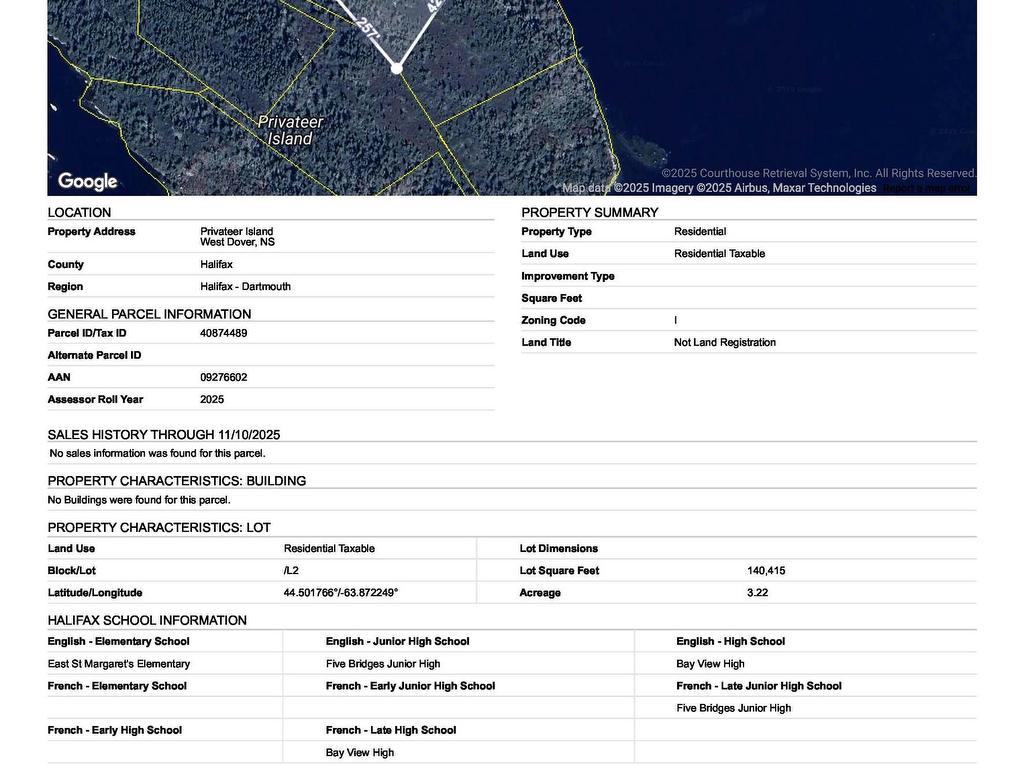The image size is (1024, 768).
Task: Click the 'English - Elementary School' column header
Action: point(118,642)
